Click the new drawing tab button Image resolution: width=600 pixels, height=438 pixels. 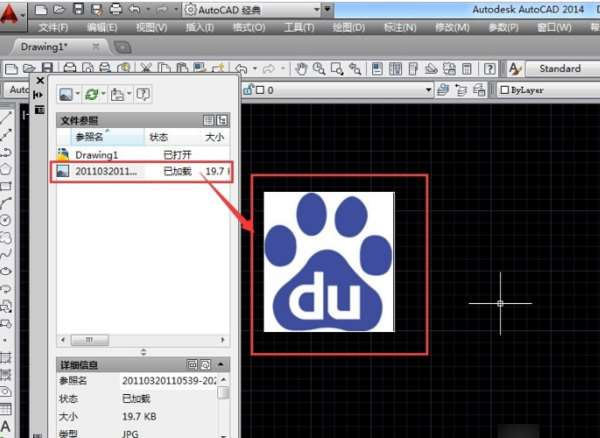pos(123,47)
